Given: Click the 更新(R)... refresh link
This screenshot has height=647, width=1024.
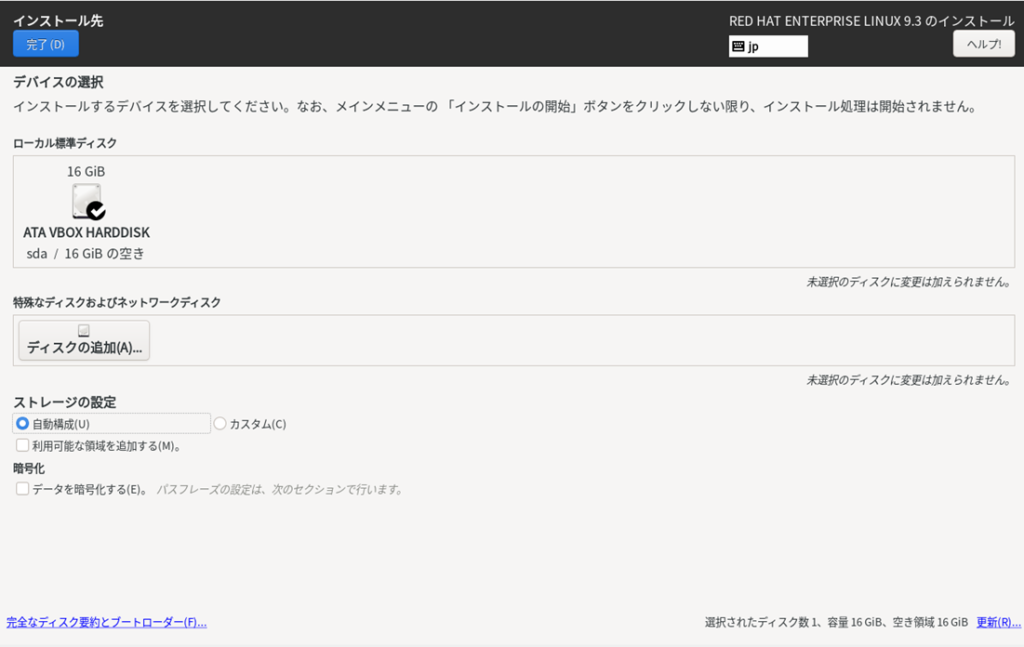Looking at the screenshot, I should click(998, 622).
